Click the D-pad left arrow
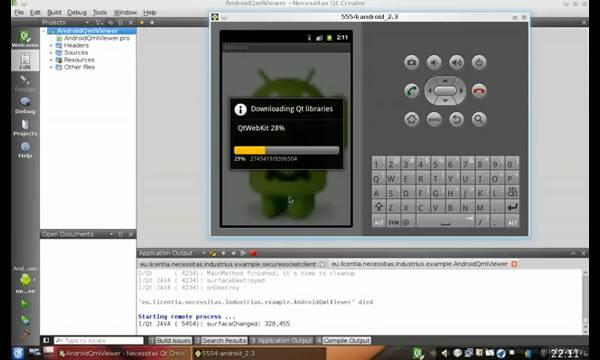The height and width of the screenshot is (360, 600). point(429,91)
